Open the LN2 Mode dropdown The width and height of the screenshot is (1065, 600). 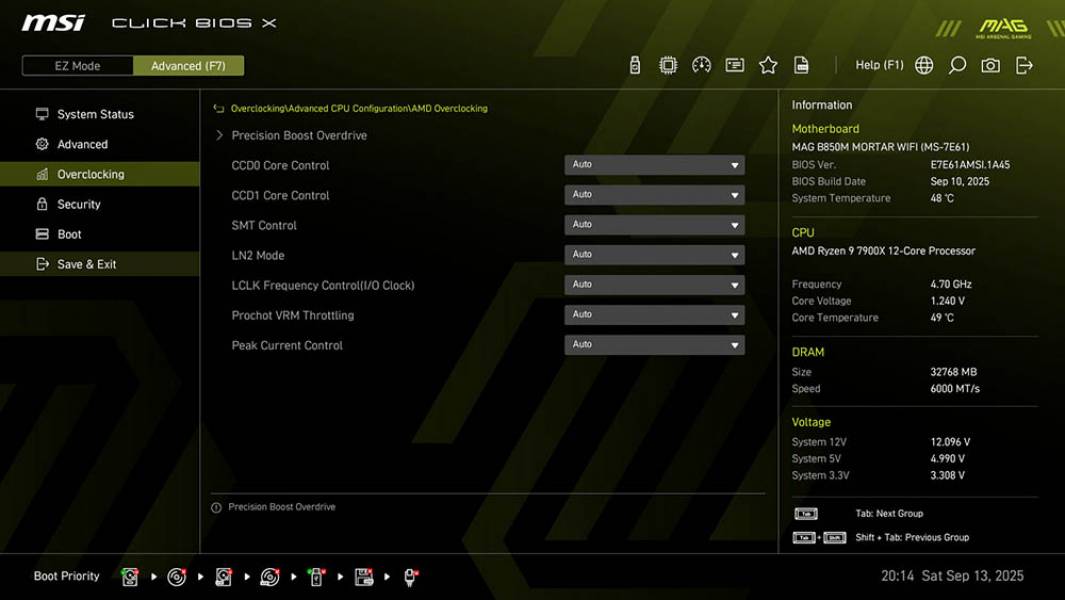pos(655,254)
